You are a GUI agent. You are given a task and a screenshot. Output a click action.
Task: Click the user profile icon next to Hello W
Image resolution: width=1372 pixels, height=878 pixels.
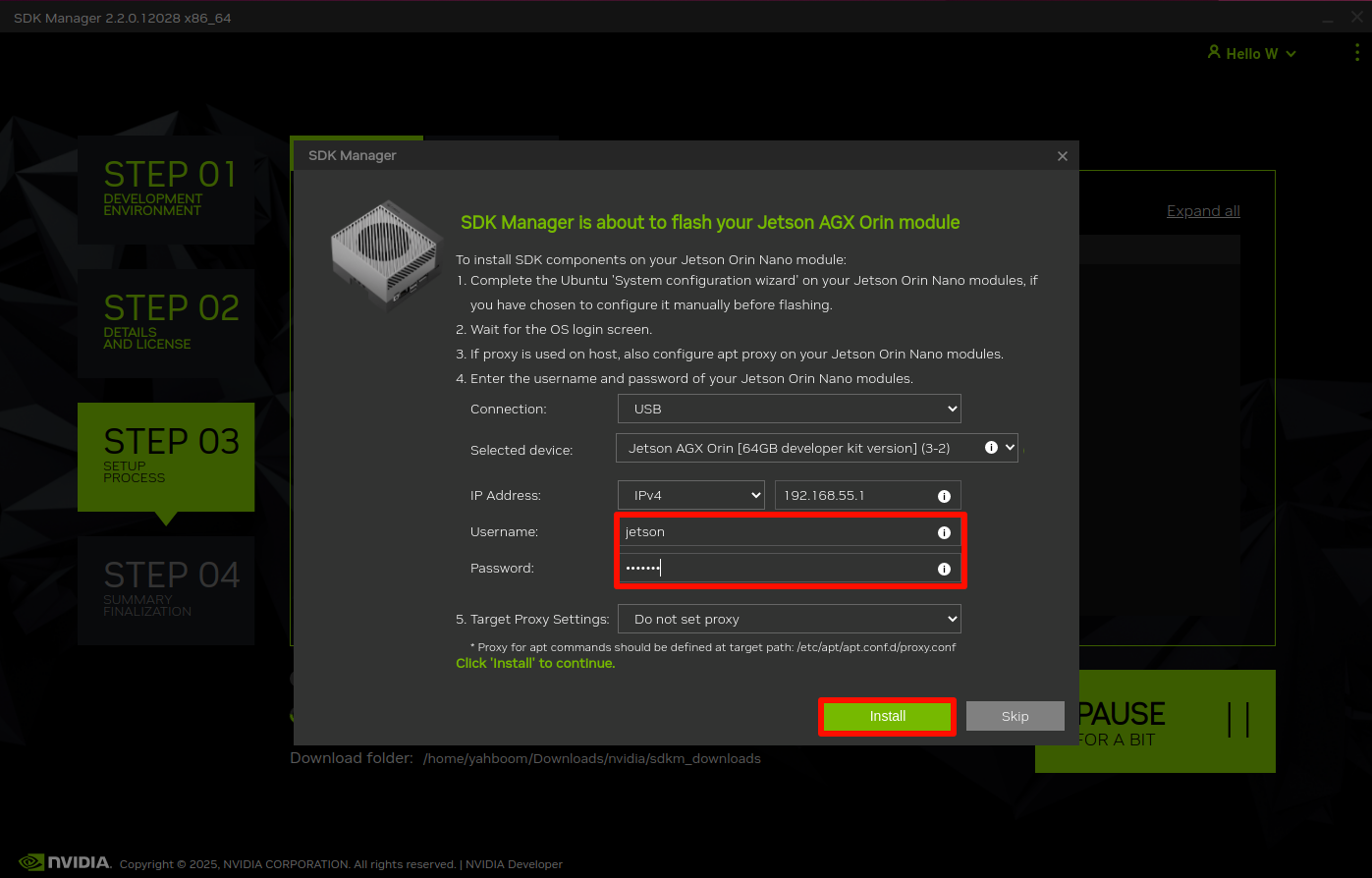[1214, 52]
